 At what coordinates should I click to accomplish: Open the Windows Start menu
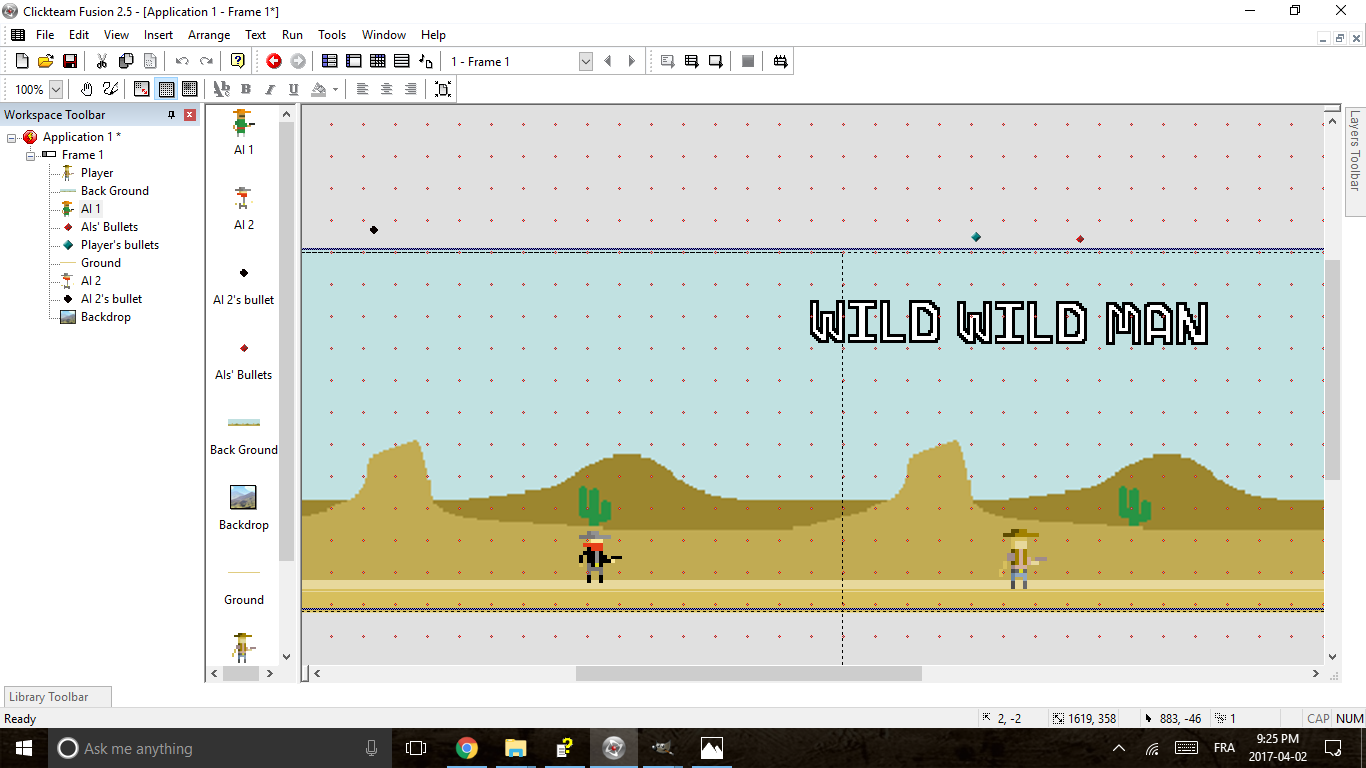point(24,748)
